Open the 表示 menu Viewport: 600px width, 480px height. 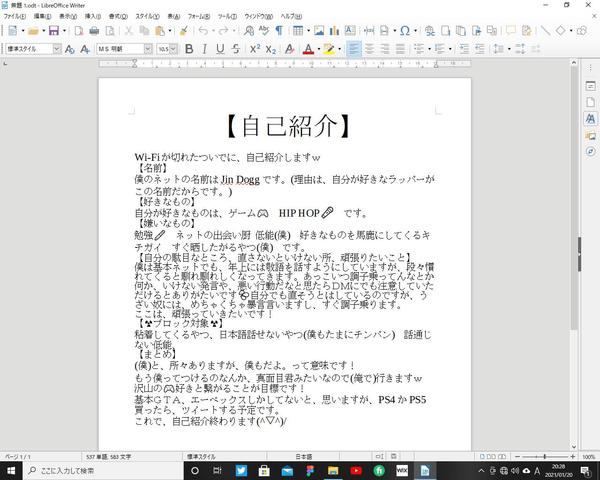coord(68,16)
